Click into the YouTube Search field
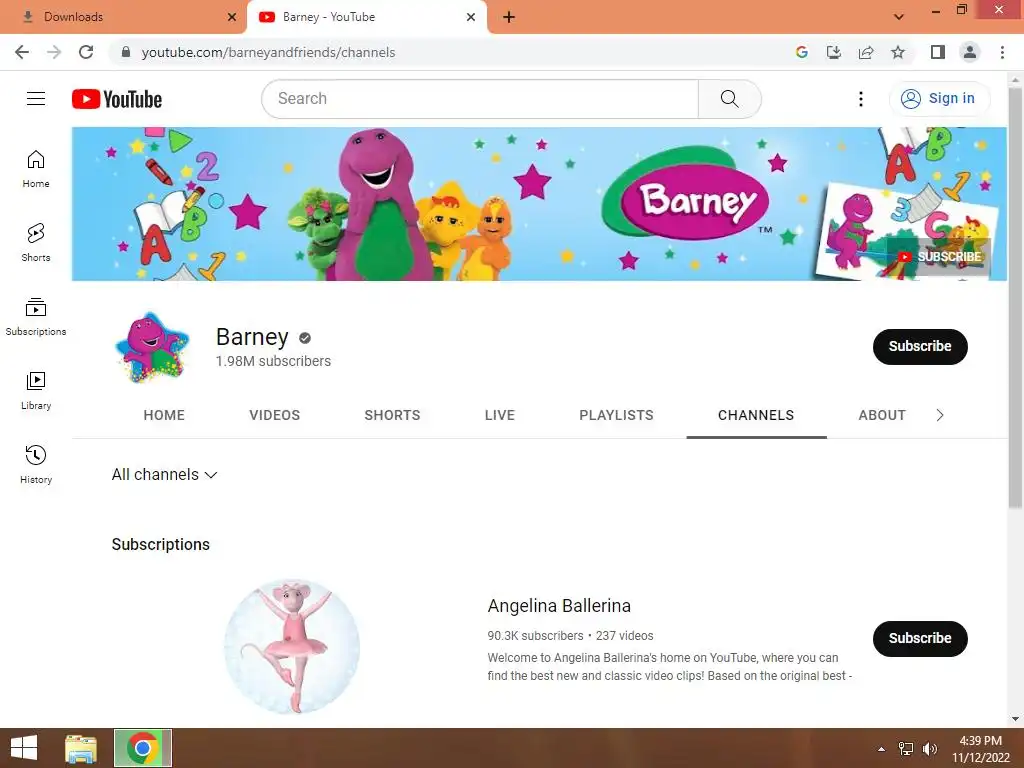 coord(479,99)
